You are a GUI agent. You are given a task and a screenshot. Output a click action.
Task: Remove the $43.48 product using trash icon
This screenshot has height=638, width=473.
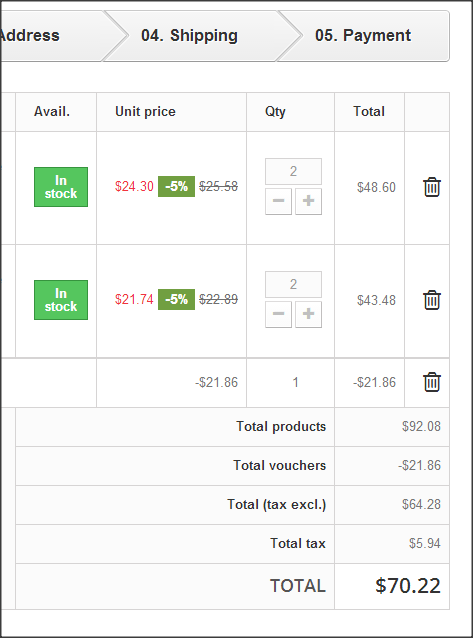point(431,300)
